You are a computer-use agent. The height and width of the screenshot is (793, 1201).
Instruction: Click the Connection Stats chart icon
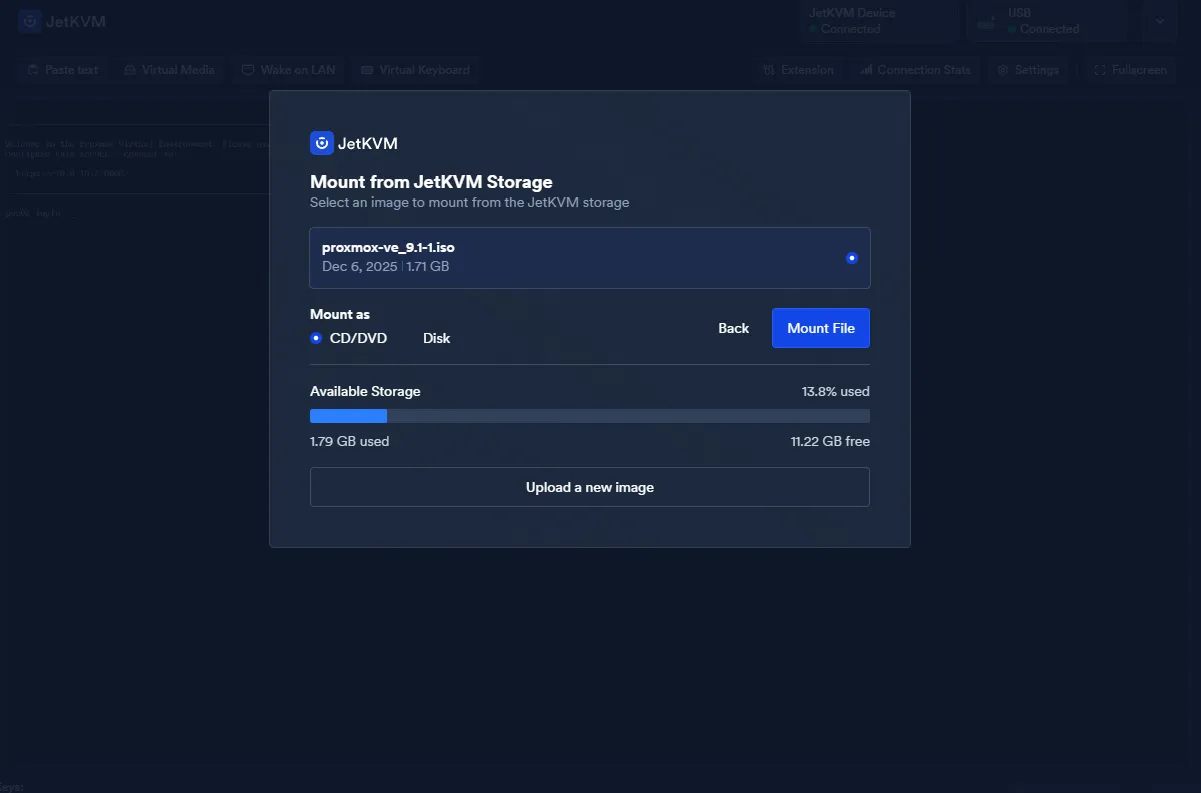(x=865, y=70)
